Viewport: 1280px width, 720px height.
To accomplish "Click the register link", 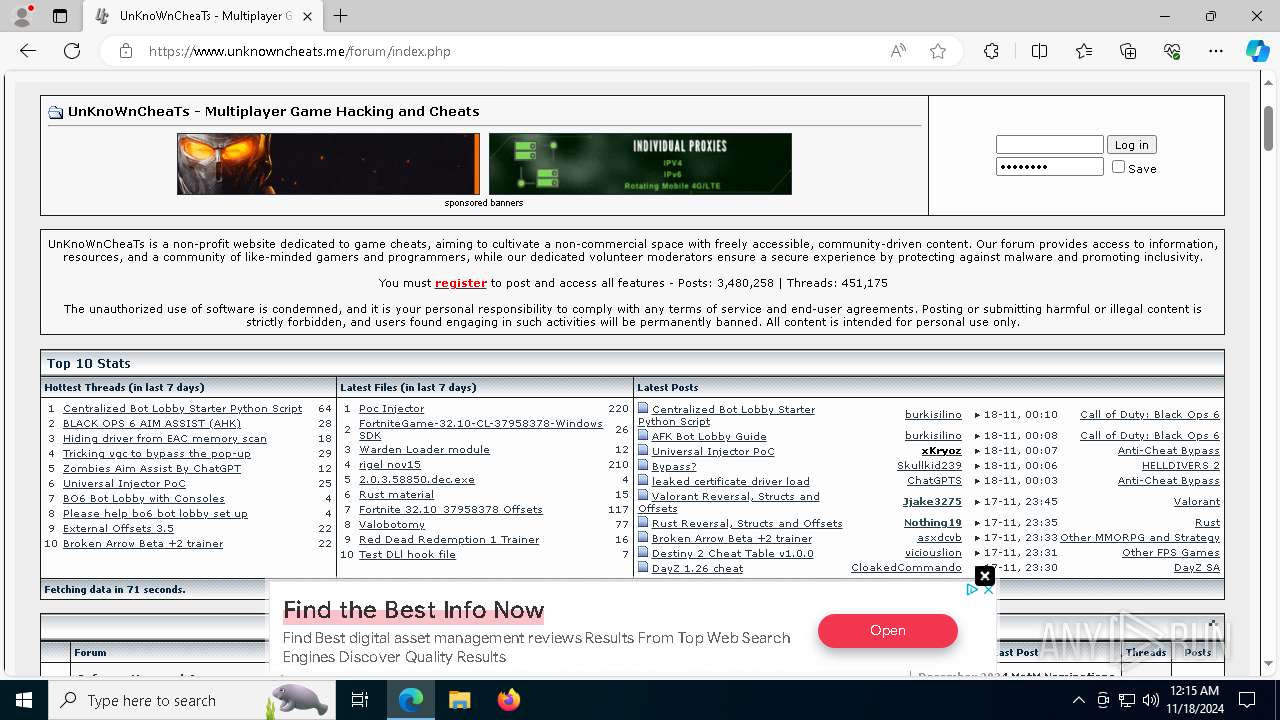I will (461, 283).
